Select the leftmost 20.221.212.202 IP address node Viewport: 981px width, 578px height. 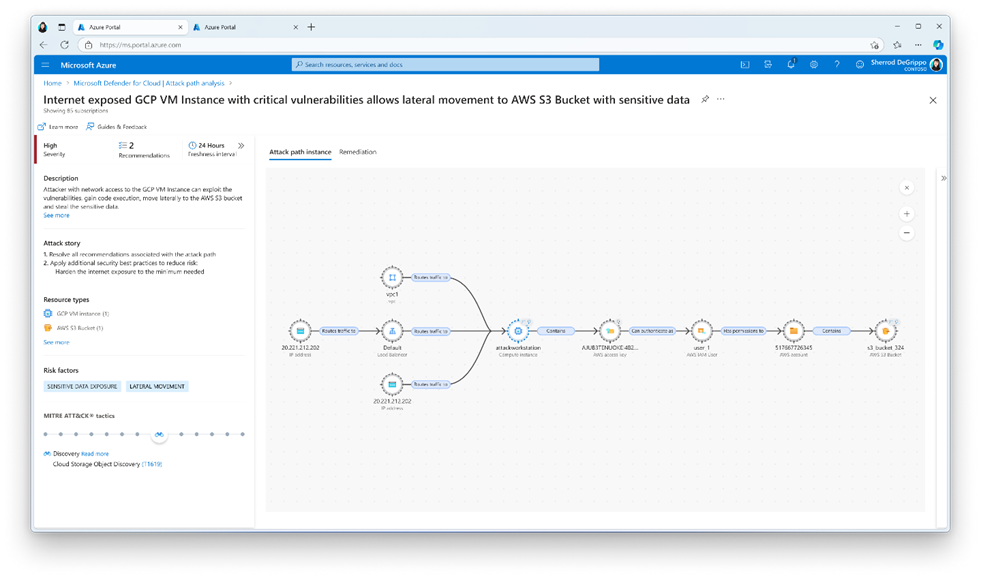click(x=300, y=331)
